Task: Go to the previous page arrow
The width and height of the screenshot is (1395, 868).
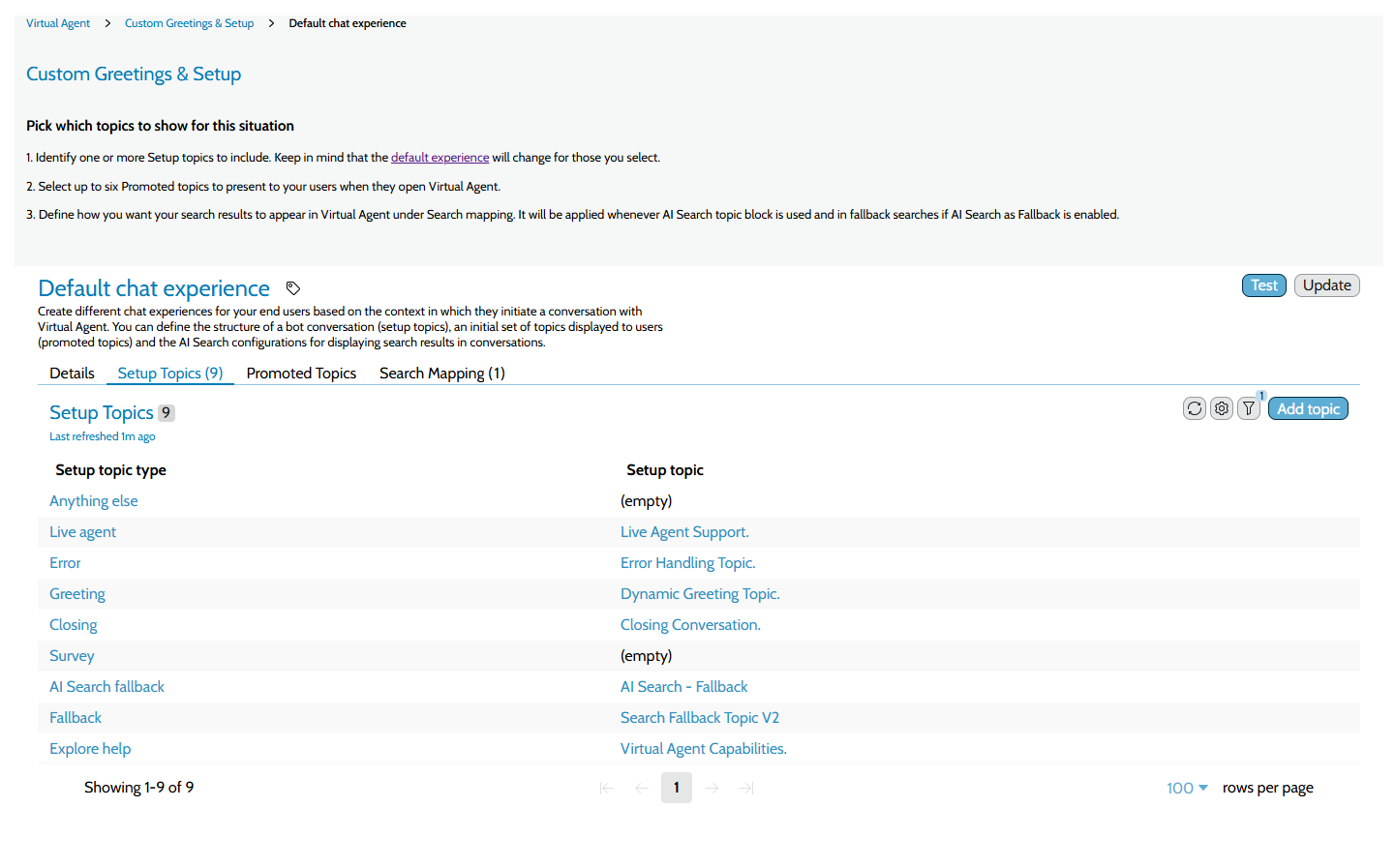Action: tap(641, 787)
